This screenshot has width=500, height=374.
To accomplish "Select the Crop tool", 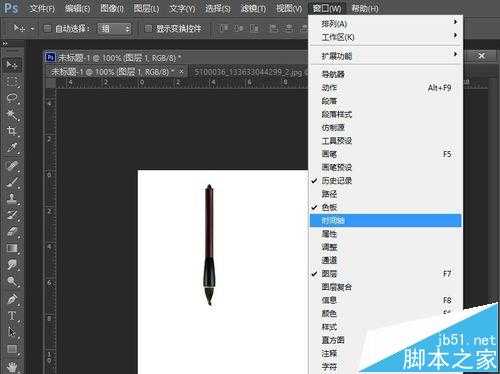I will (x=12, y=131).
